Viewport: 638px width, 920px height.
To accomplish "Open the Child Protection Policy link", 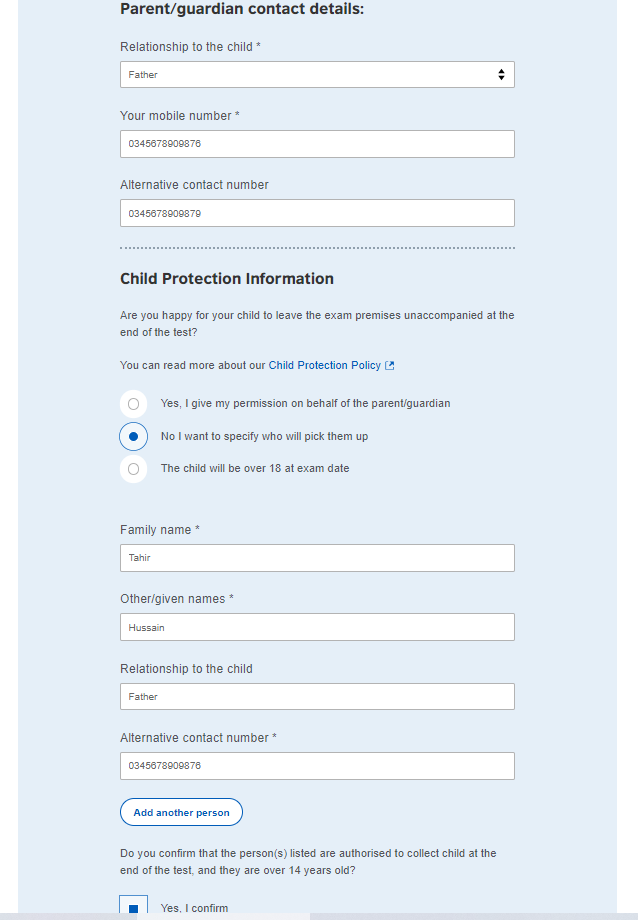I will [324, 366].
